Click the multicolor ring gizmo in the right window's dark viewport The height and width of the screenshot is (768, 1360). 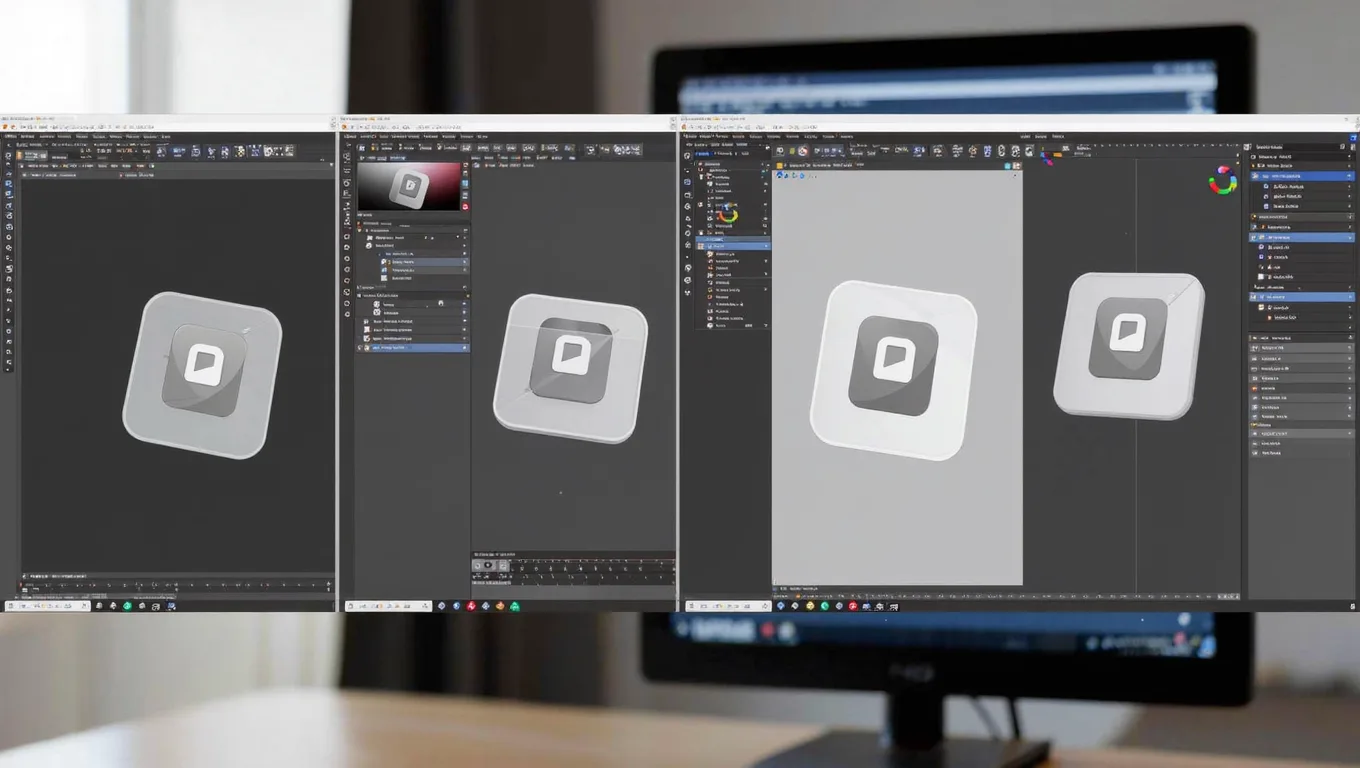[x=1222, y=181]
